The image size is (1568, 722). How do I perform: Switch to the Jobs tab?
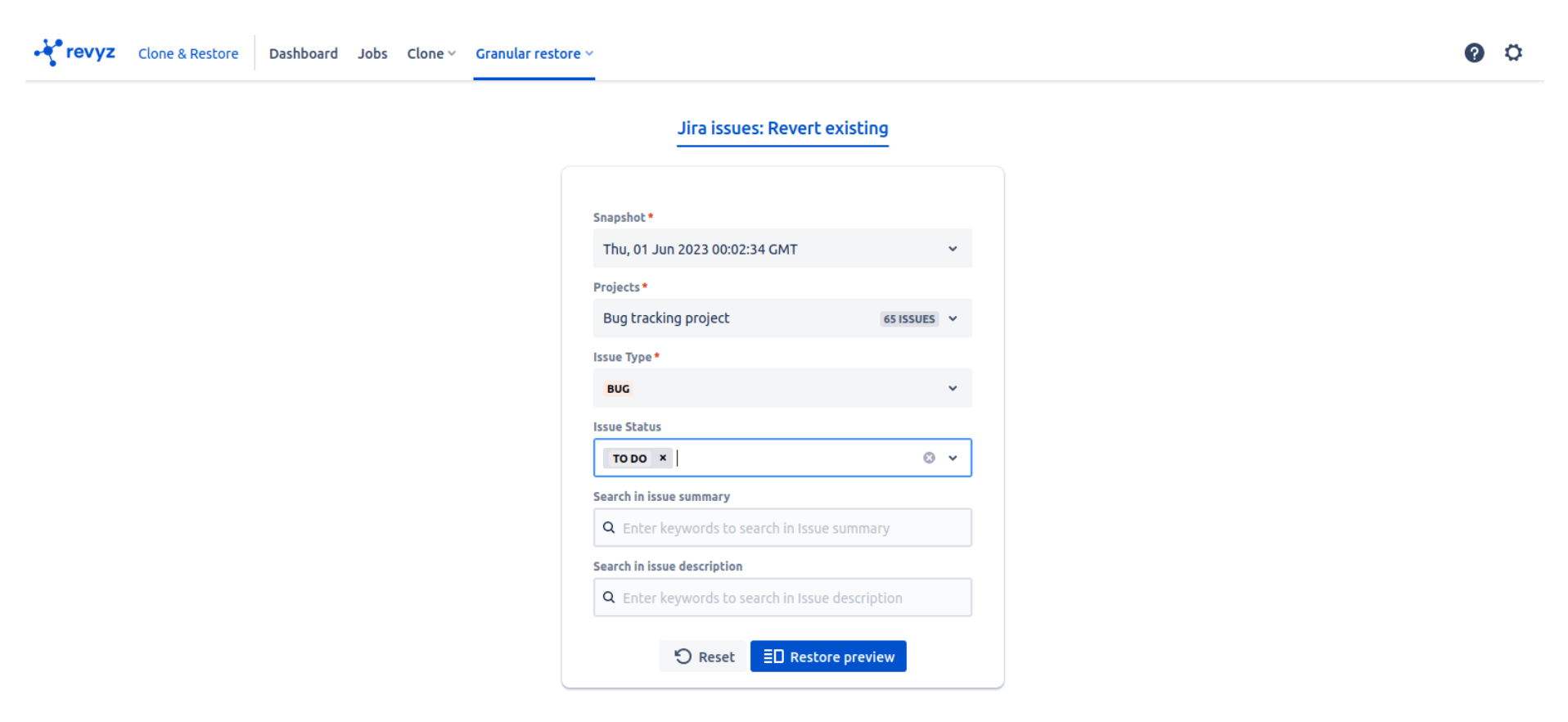[372, 54]
